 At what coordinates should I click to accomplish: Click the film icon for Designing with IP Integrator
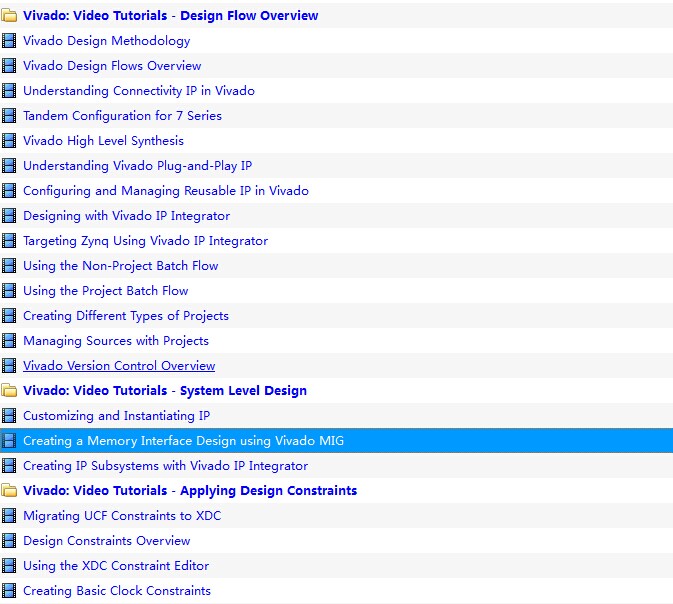(9, 215)
